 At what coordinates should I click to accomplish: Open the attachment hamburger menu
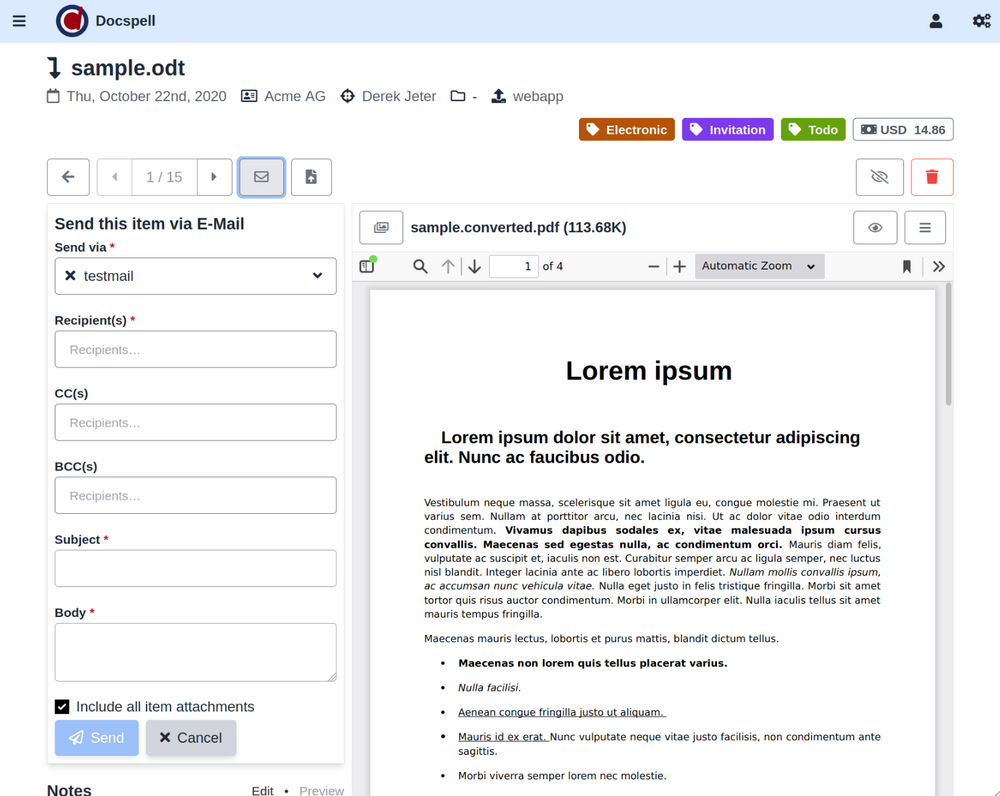[x=925, y=228]
